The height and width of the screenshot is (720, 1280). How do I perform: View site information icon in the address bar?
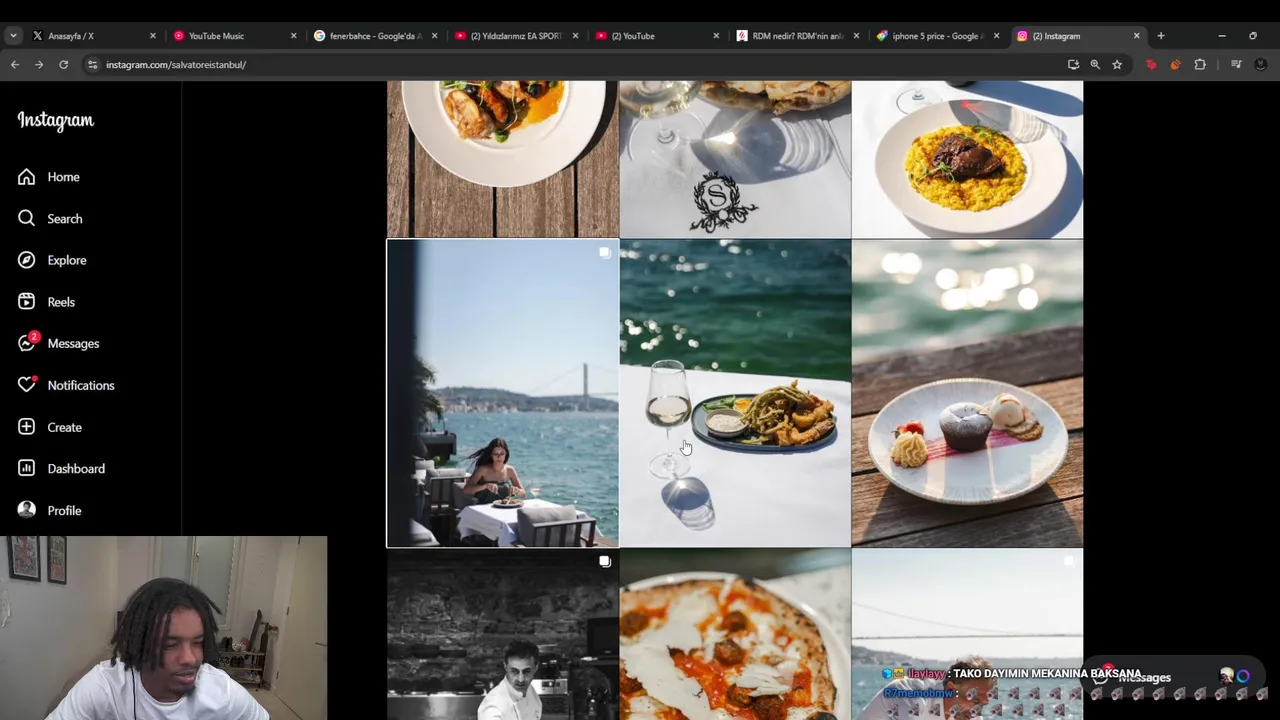pos(92,64)
